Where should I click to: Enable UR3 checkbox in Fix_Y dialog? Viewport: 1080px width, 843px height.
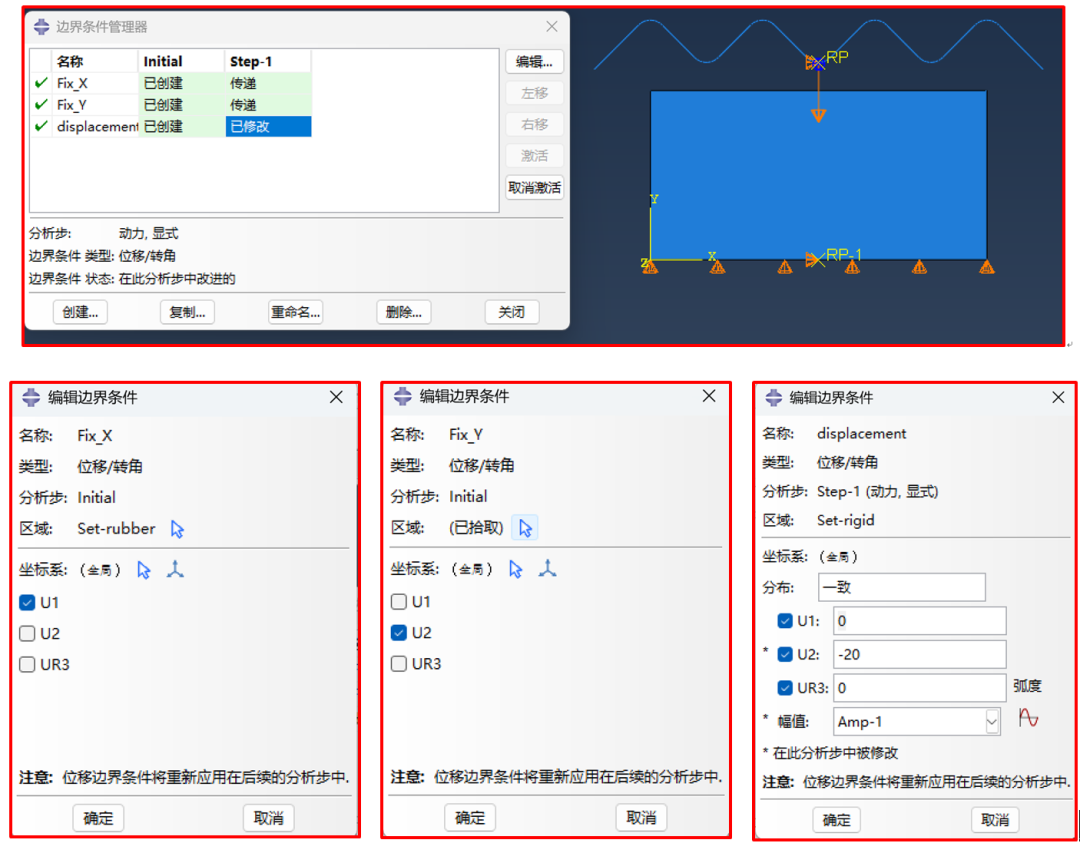[399, 663]
